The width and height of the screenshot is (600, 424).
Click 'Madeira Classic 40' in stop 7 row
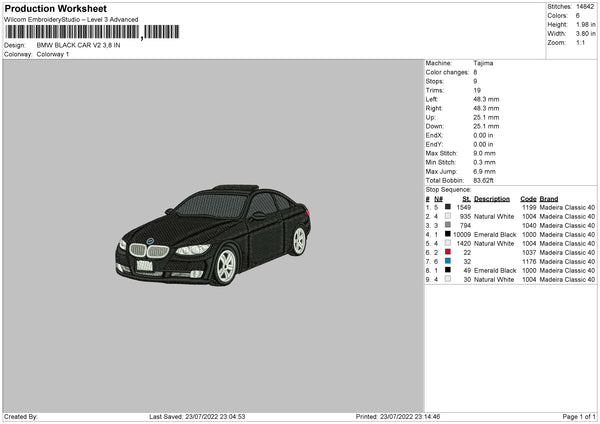pyautogui.click(x=567, y=261)
